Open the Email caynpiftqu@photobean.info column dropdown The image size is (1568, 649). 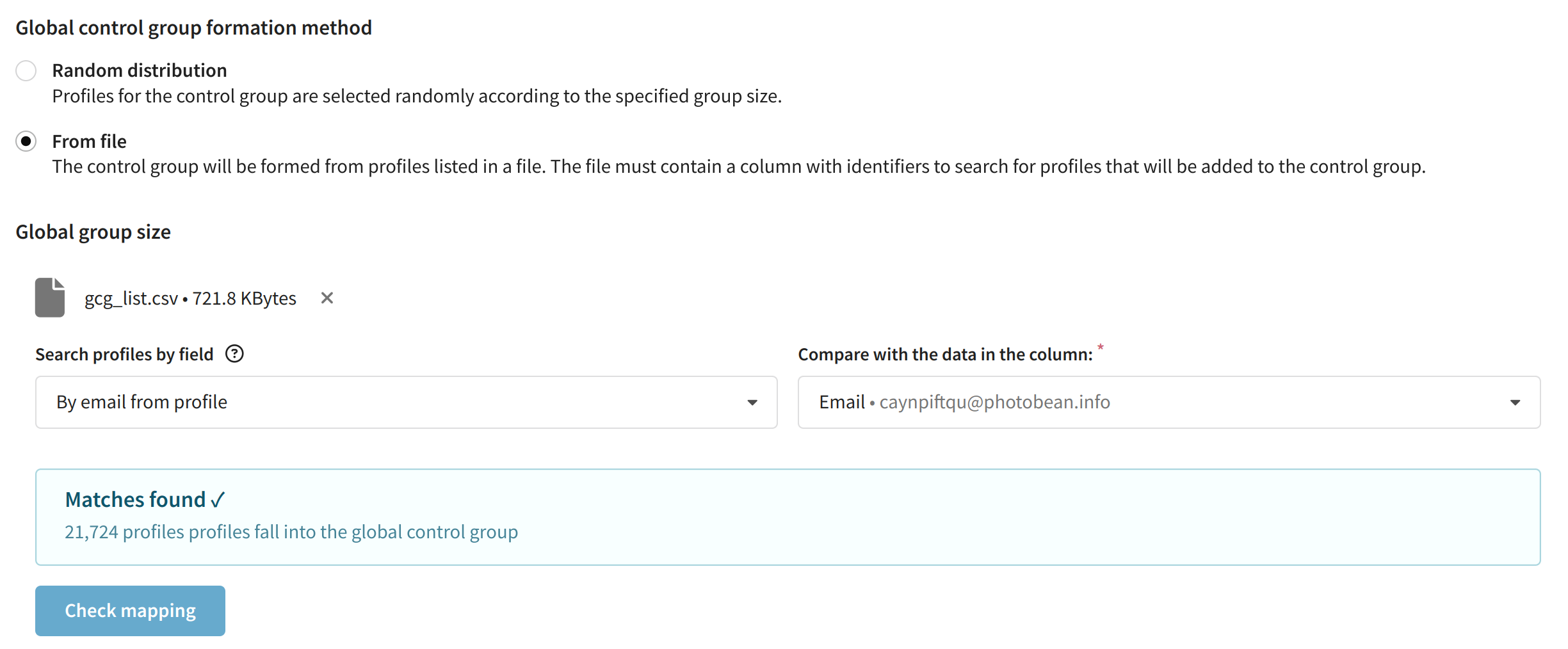point(1169,403)
